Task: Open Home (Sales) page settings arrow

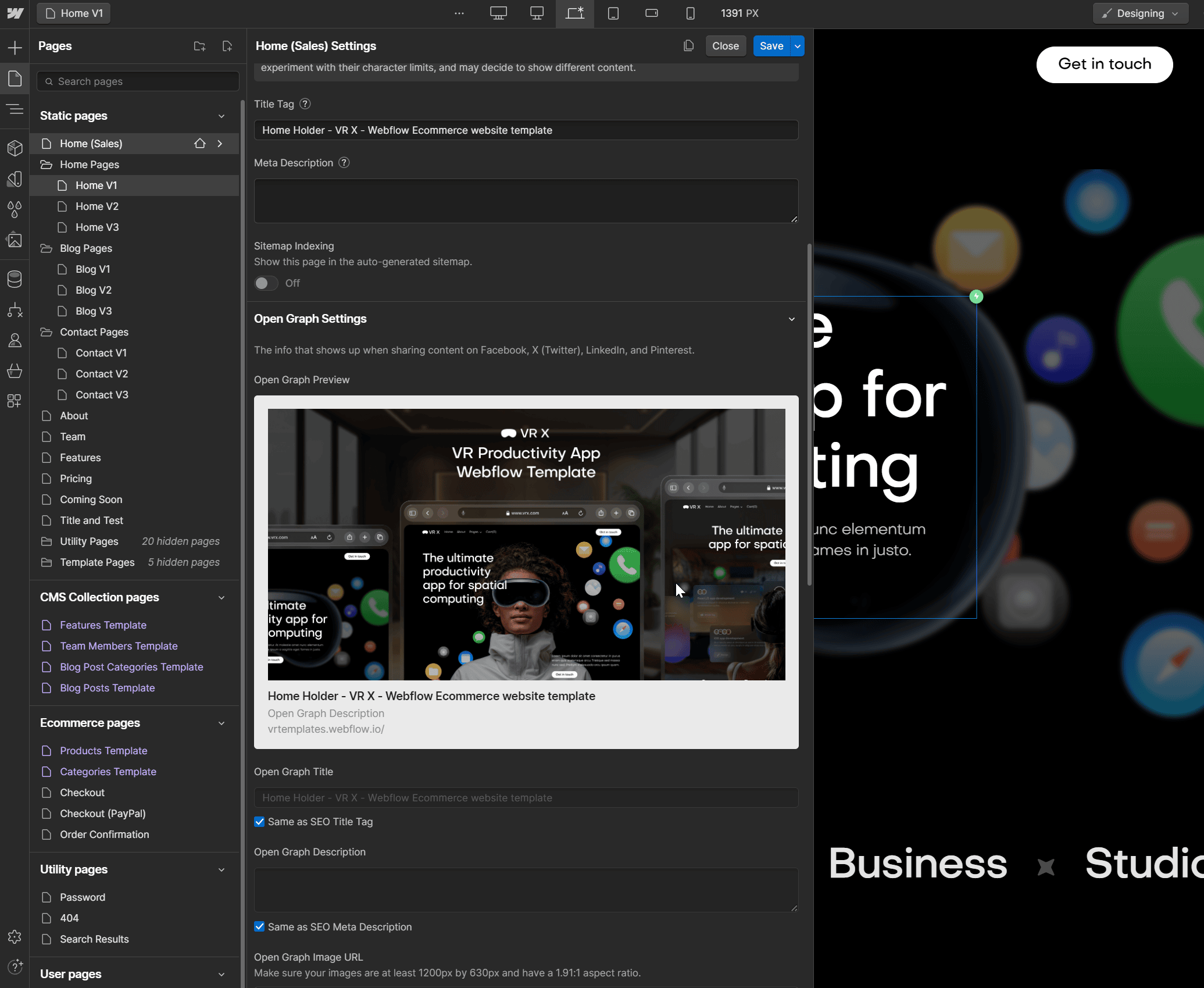Action: point(220,144)
